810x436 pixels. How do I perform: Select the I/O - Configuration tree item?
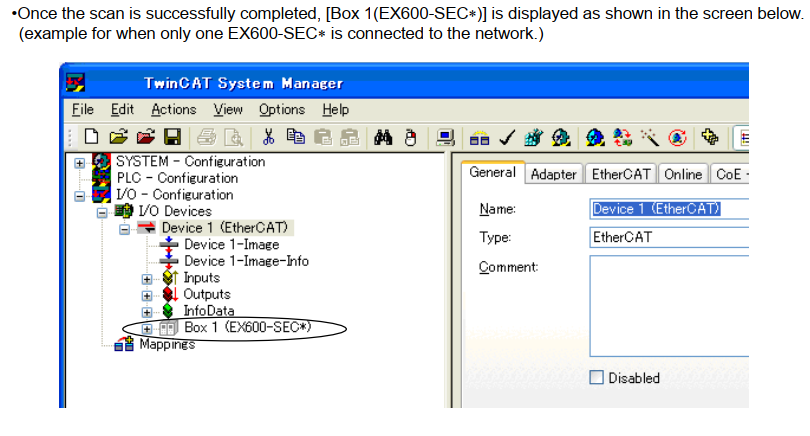(x=175, y=195)
